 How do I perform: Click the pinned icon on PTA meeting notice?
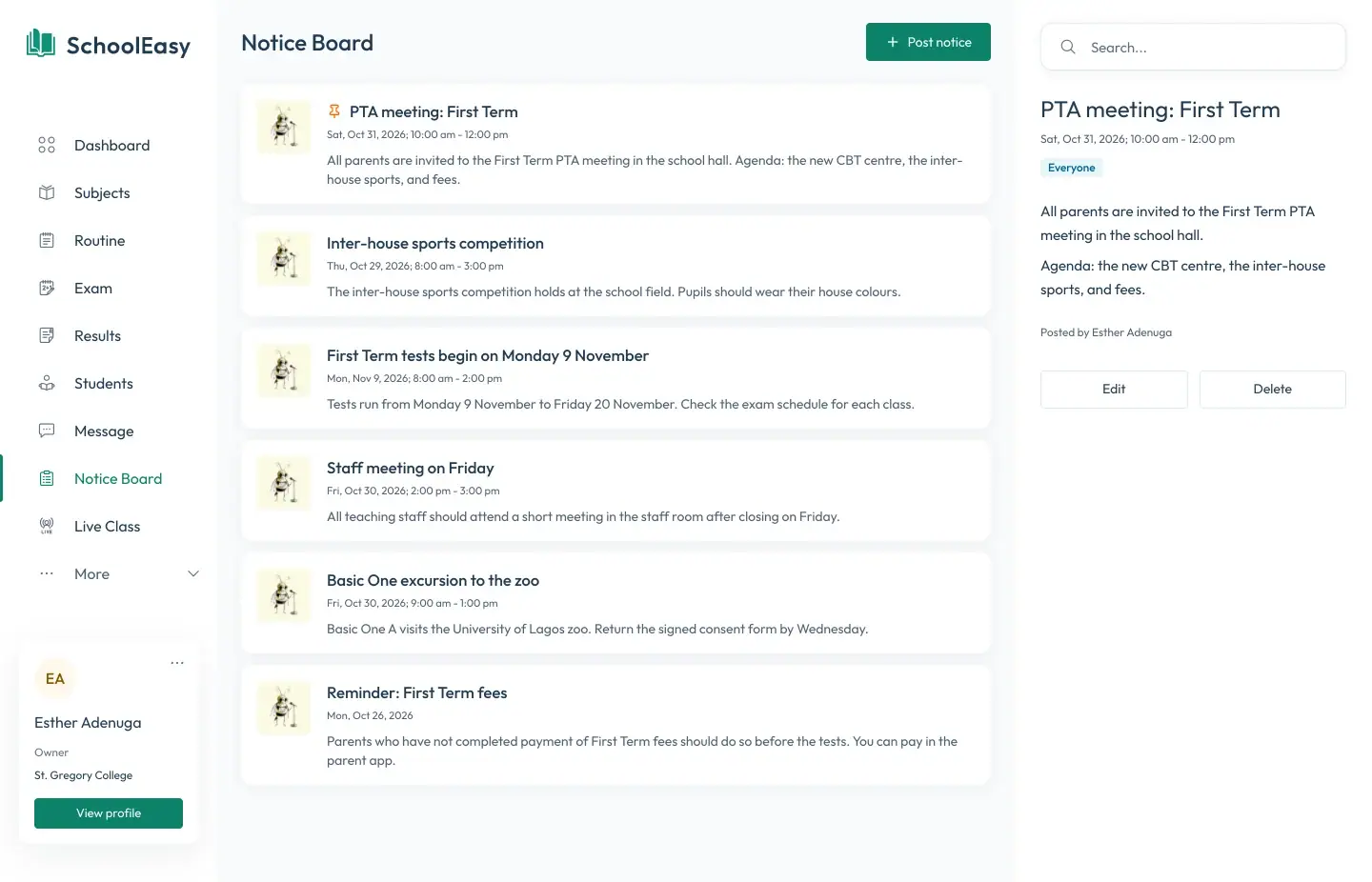point(334,111)
